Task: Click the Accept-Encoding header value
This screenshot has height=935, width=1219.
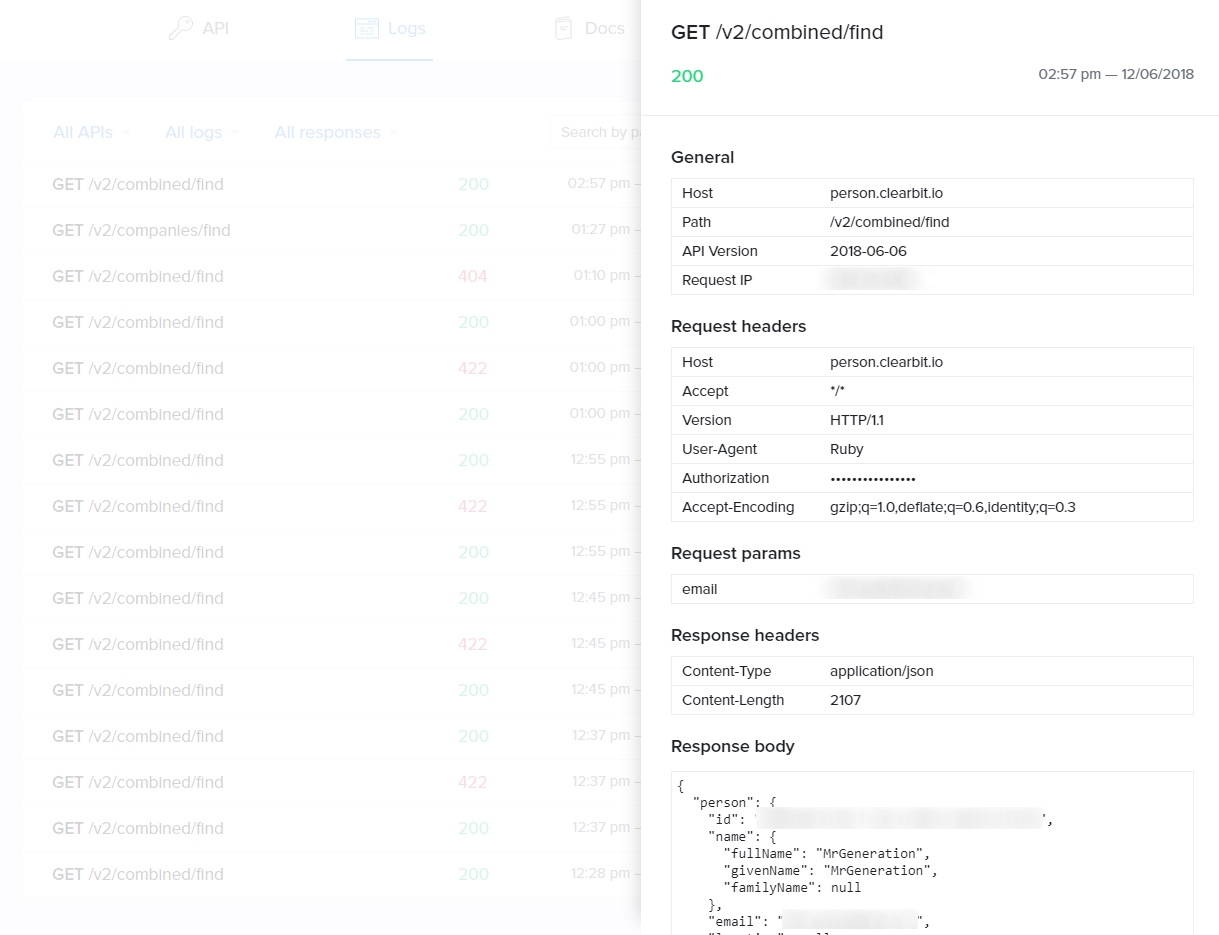Action: tap(953, 507)
